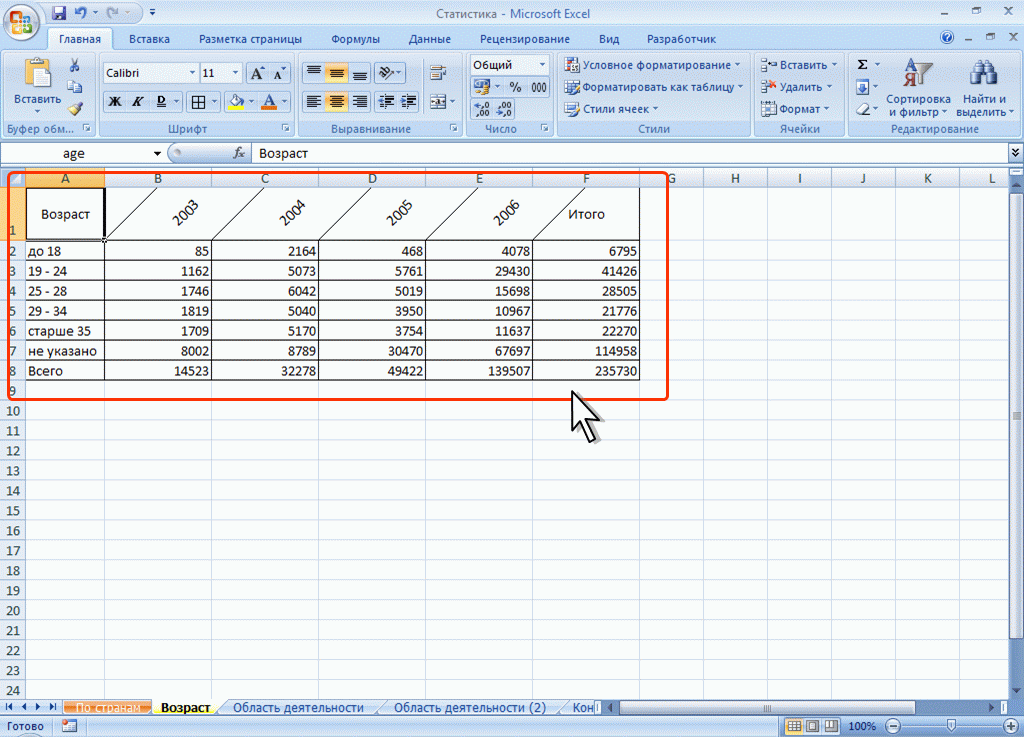Toggle center horizontal text alignment
Image resolution: width=1024 pixels, height=737 pixels.
(336, 101)
